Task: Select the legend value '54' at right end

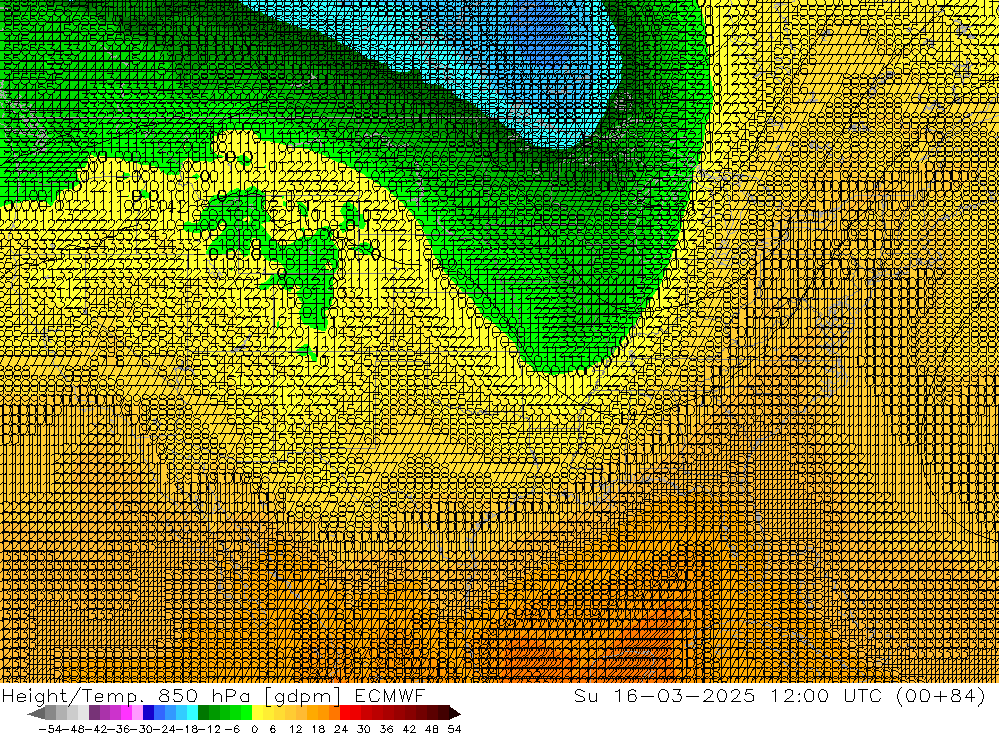Action: point(454,729)
